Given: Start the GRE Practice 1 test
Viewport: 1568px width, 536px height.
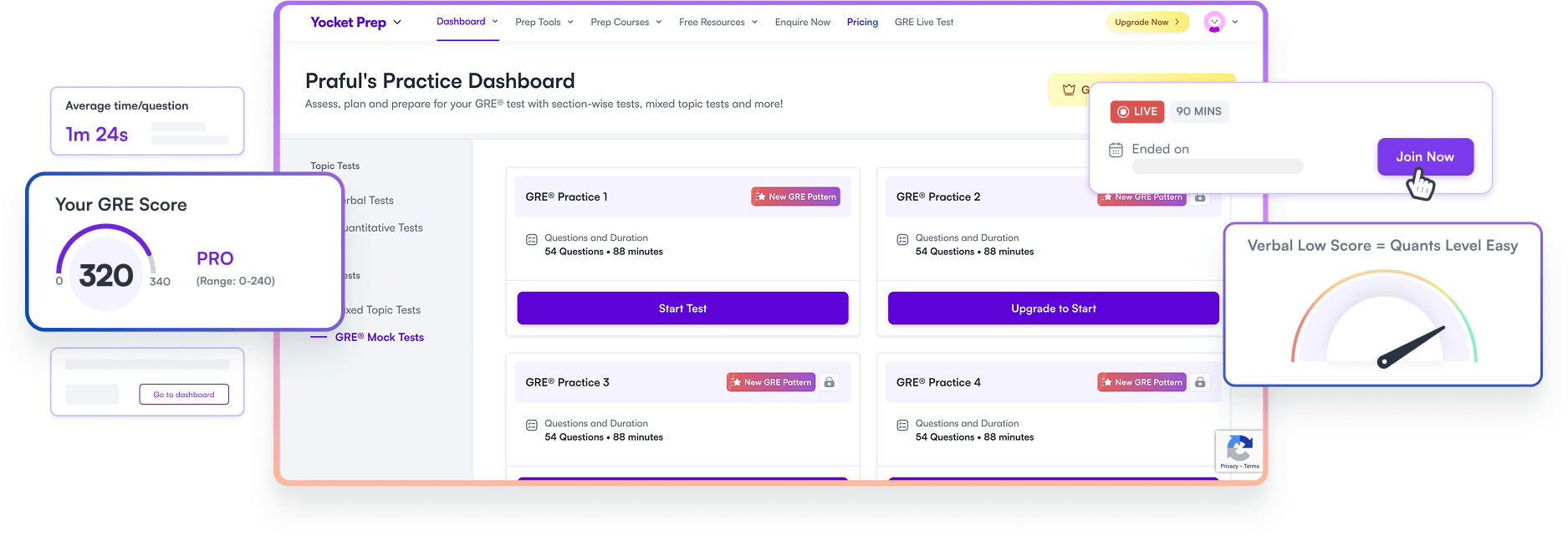Looking at the screenshot, I should (682, 309).
